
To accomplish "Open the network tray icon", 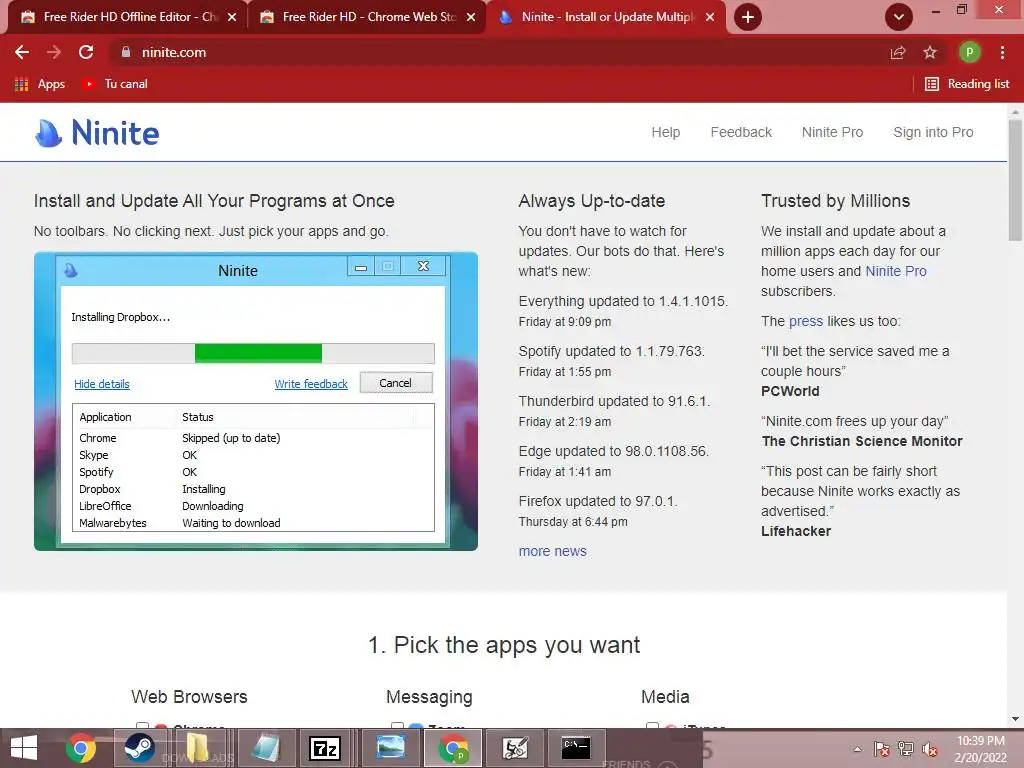I will tap(906, 749).
